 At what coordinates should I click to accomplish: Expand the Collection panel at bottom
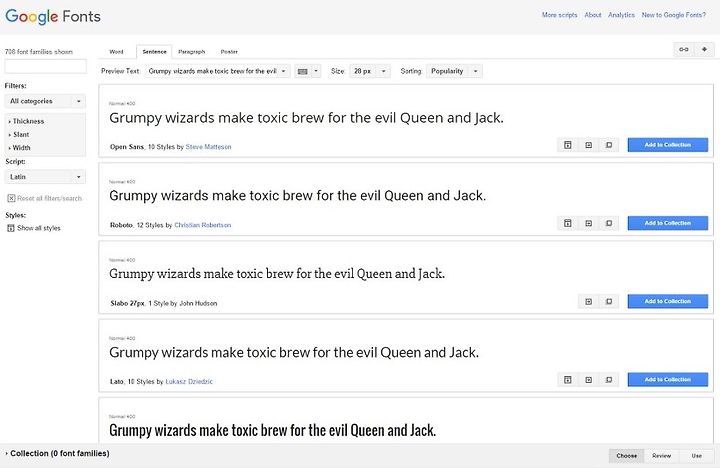57,453
